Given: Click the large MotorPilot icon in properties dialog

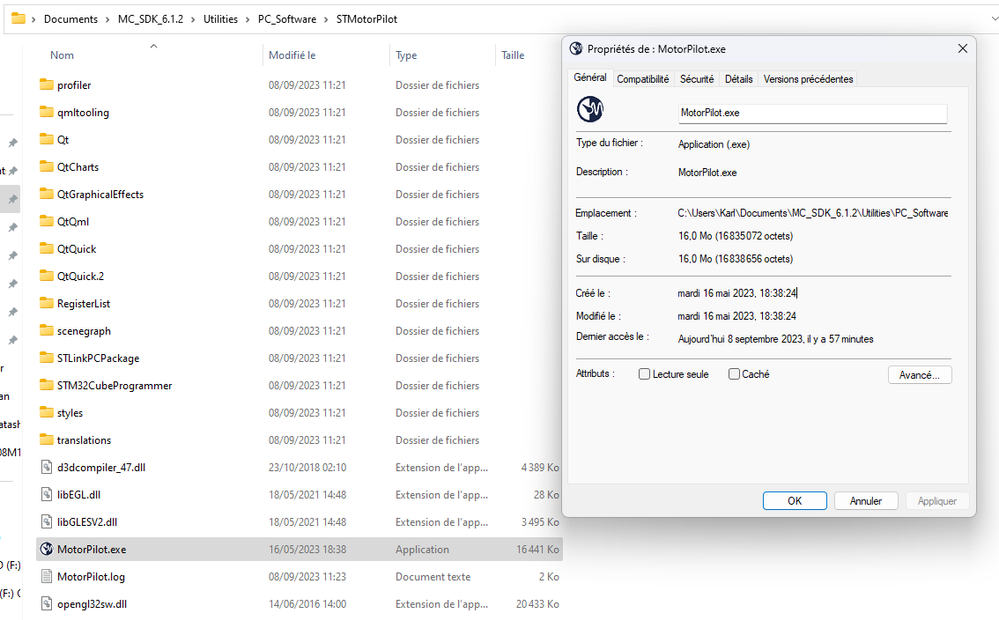Looking at the screenshot, I should tap(590, 110).
